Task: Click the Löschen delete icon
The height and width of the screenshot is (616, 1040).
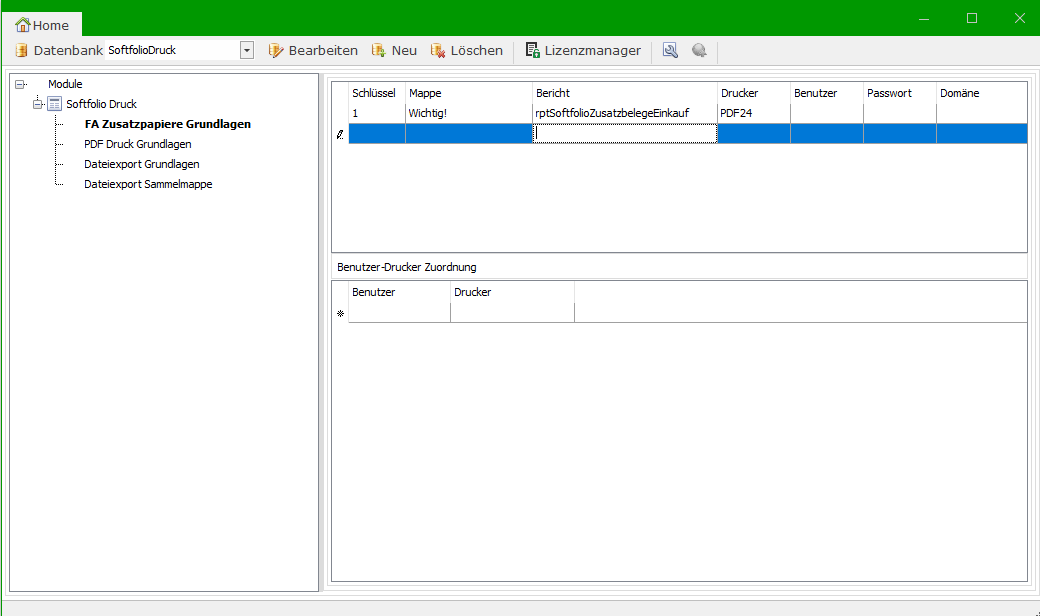Action: coord(438,50)
